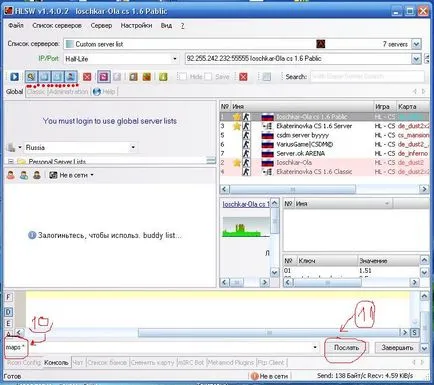
Task: Click the server activity graph thumbnail
Action: click(x=246, y=227)
